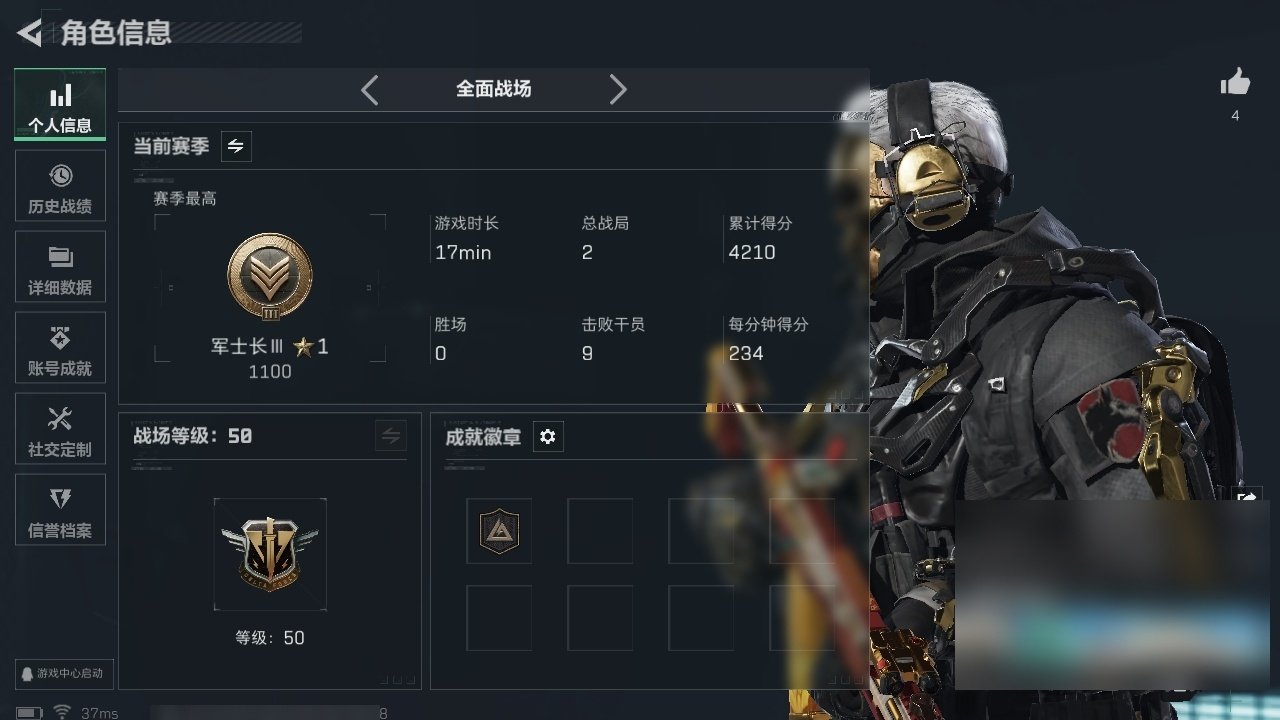Select the 战场等级 shield emblem

tap(270, 554)
